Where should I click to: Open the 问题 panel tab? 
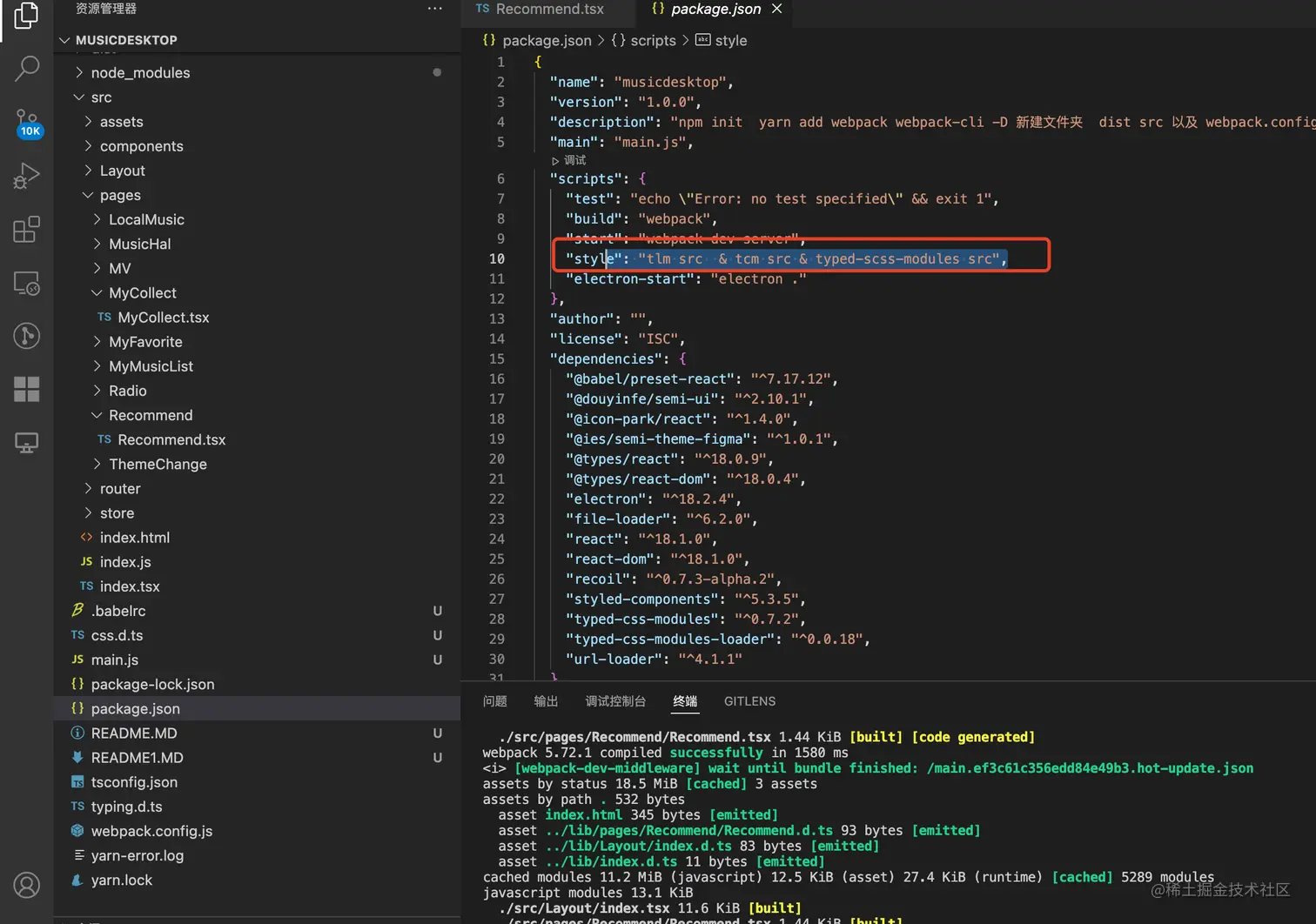(495, 701)
